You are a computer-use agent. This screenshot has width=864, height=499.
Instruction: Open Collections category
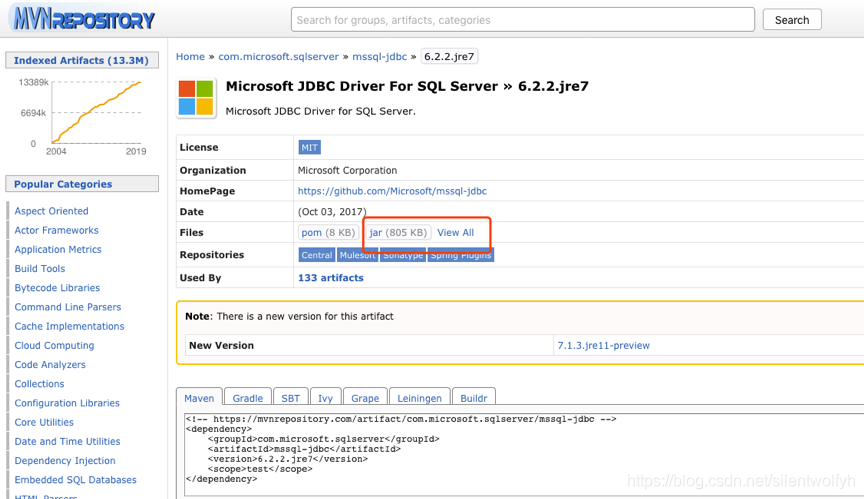(39, 384)
